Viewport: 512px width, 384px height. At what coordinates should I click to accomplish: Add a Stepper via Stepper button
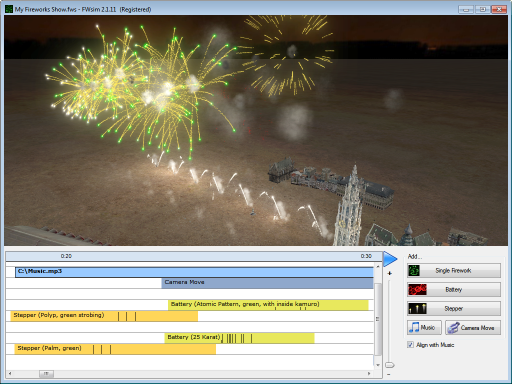(454, 309)
